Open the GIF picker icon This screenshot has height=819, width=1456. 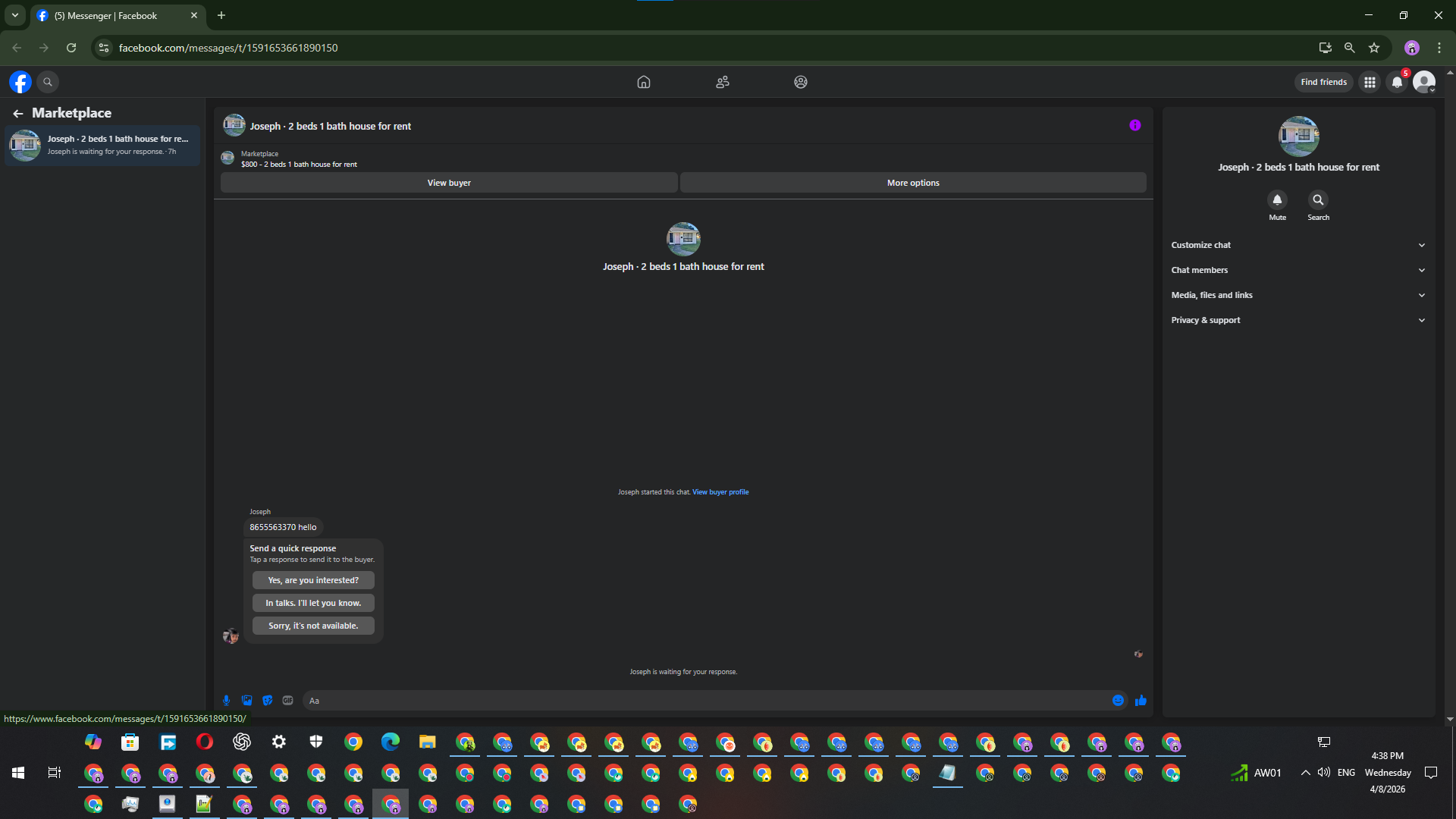coord(287,701)
